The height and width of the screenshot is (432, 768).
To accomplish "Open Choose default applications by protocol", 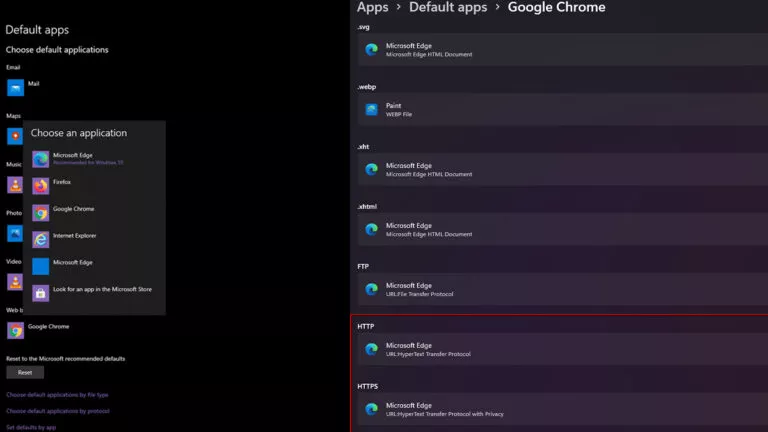I will point(58,411).
